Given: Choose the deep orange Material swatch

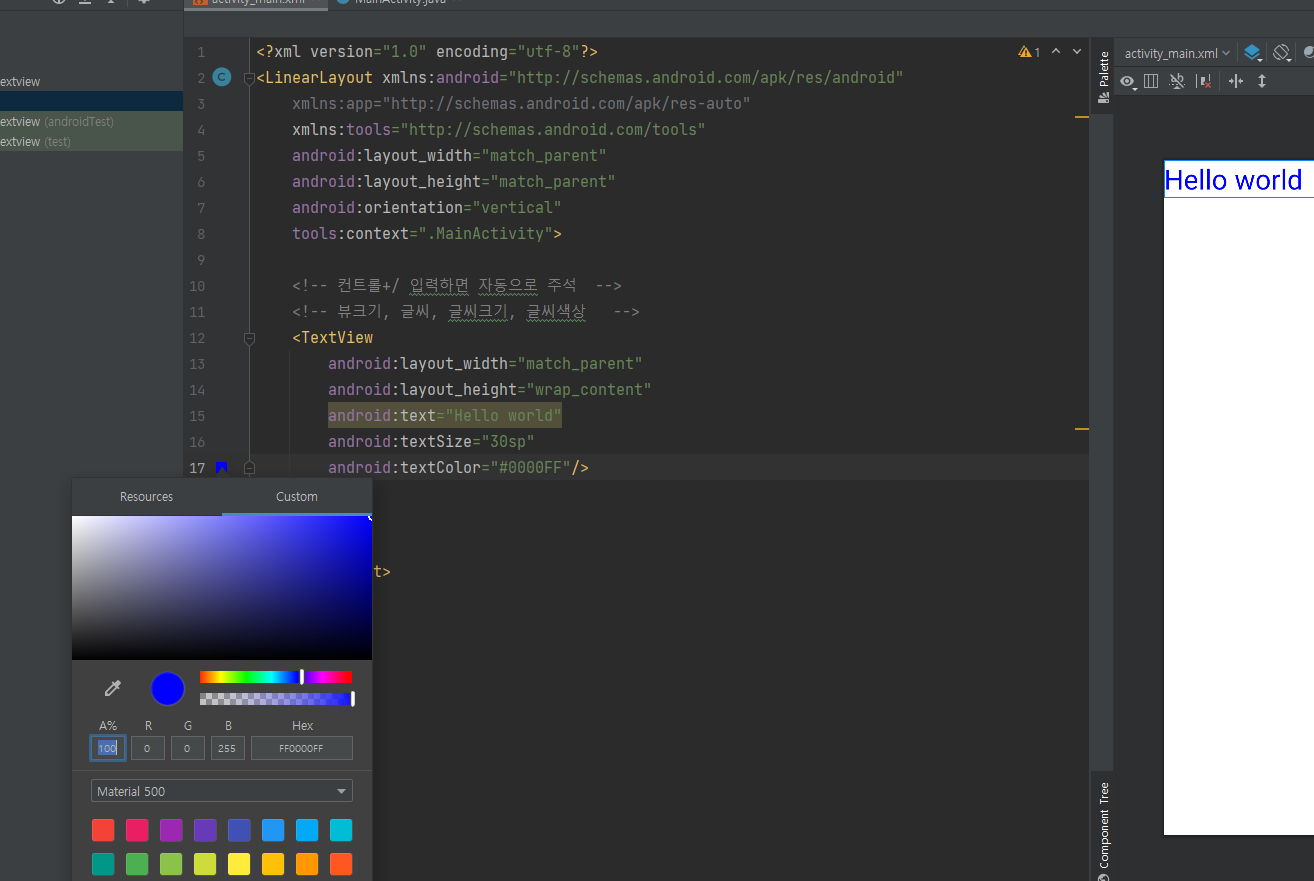Looking at the screenshot, I should point(341,864).
